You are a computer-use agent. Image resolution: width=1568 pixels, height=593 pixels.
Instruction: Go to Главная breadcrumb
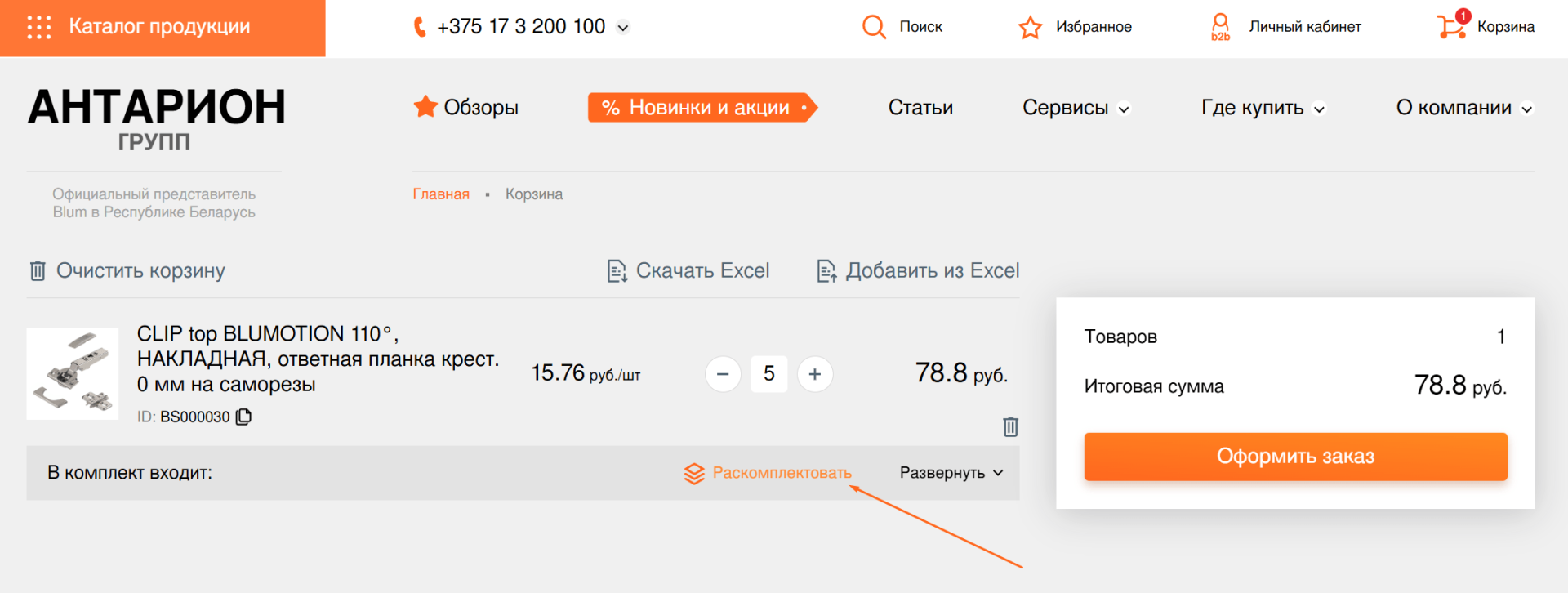click(441, 194)
